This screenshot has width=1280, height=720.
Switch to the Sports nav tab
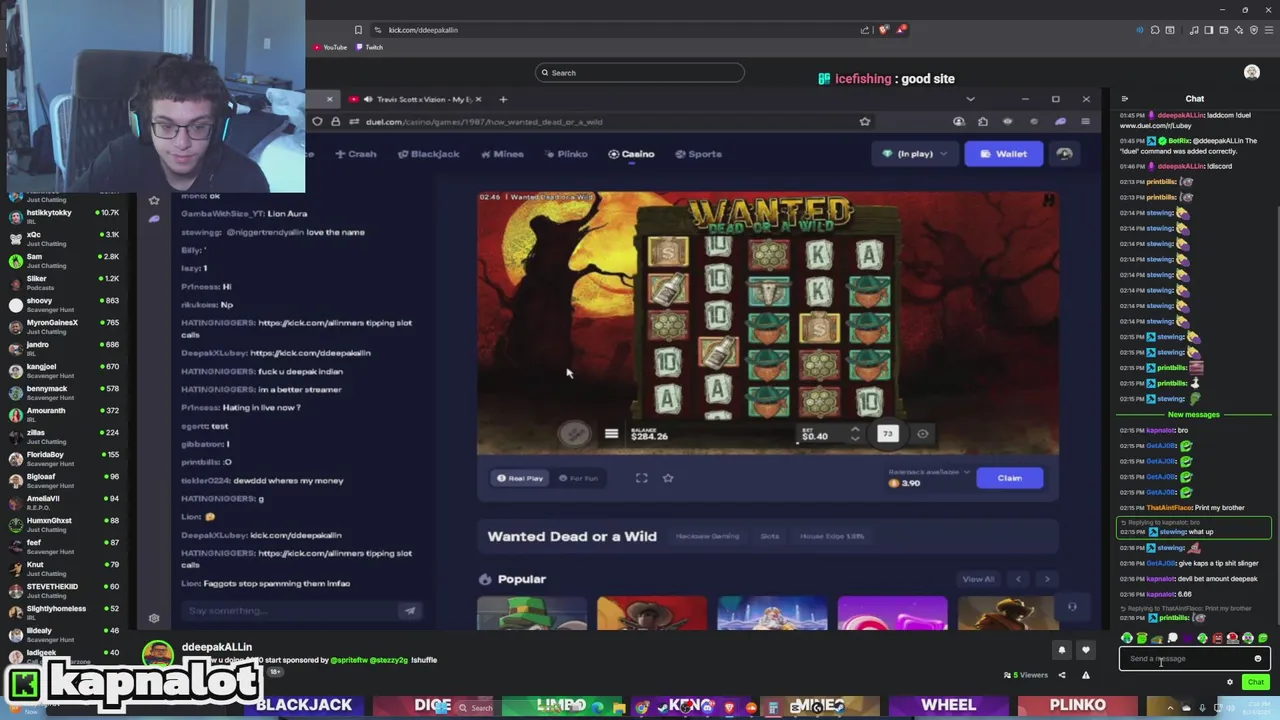point(698,154)
